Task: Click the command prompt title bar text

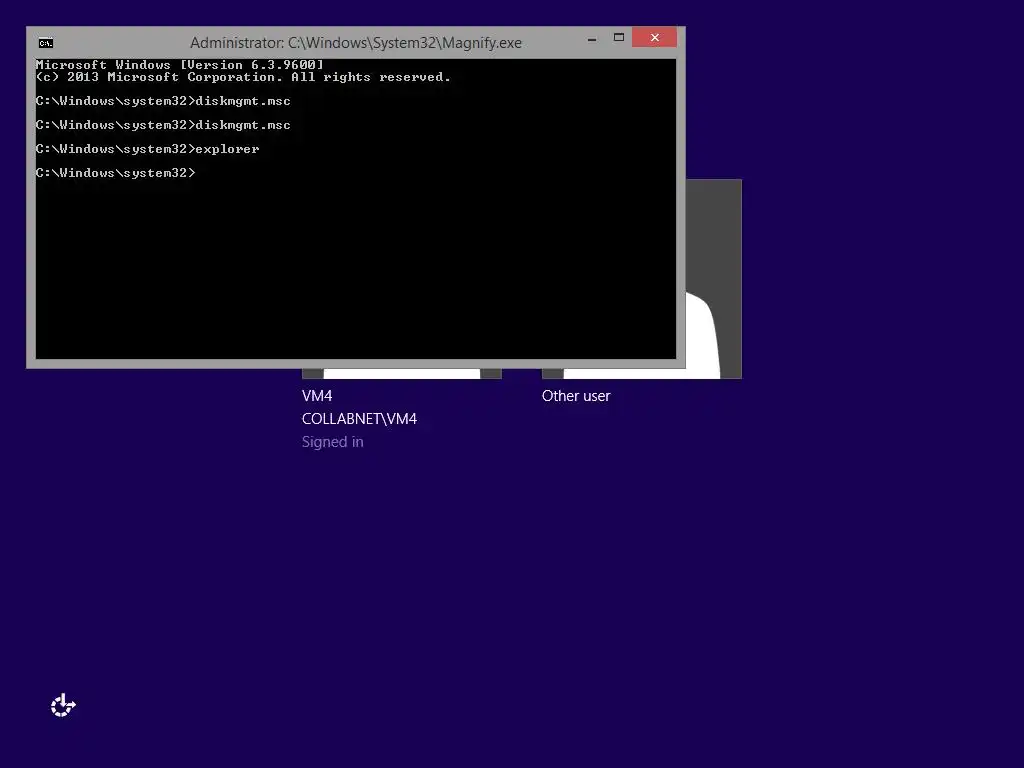Action: (x=356, y=42)
